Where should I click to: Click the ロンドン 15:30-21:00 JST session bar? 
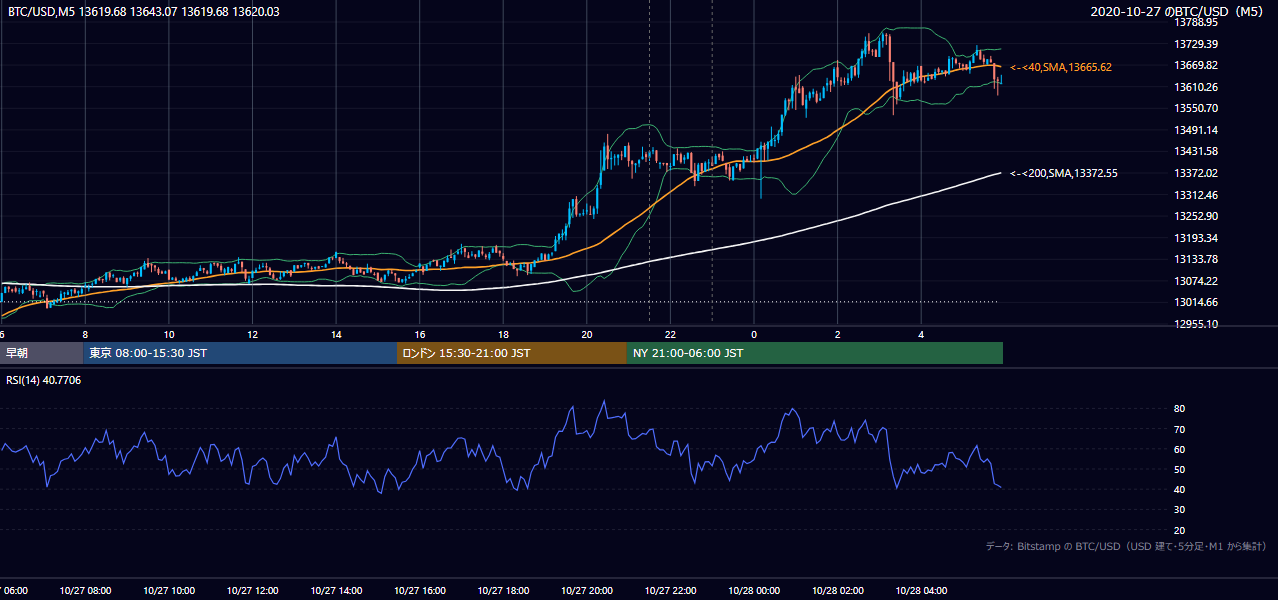tap(512, 353)
